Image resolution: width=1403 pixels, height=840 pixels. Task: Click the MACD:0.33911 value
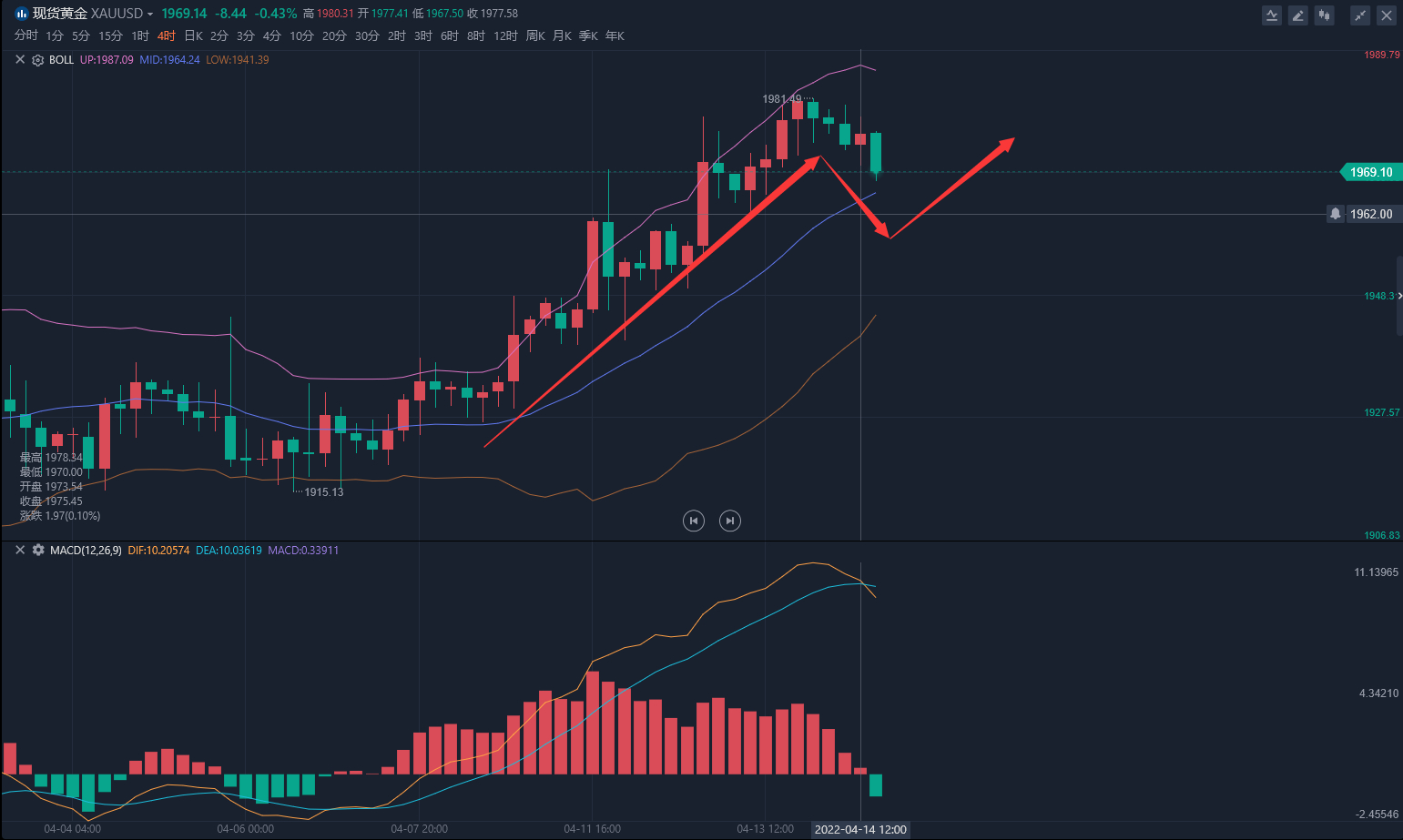click(x=303, y=551)
